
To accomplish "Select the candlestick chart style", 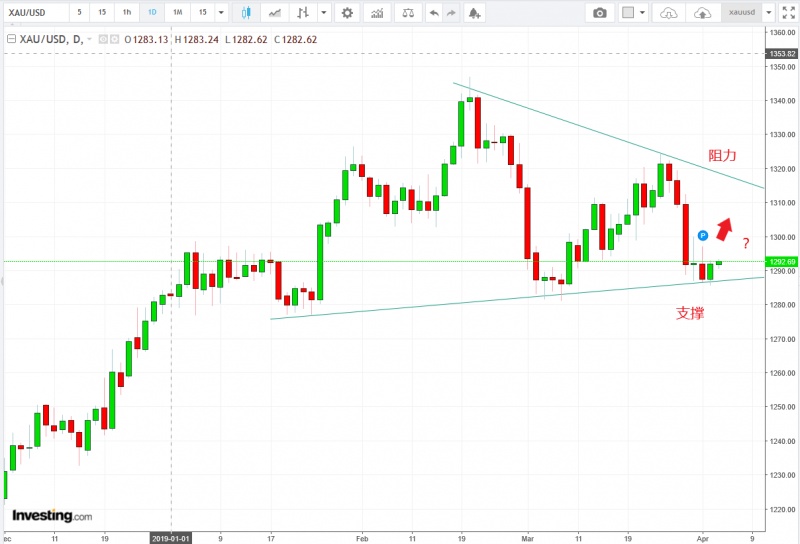I will pyautogui.click(x=245, y=13).
